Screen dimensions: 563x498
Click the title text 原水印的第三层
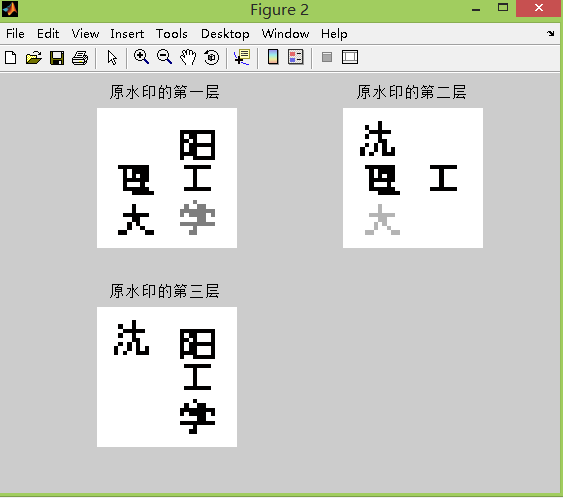pyautogui.click(x=164, y=291)
